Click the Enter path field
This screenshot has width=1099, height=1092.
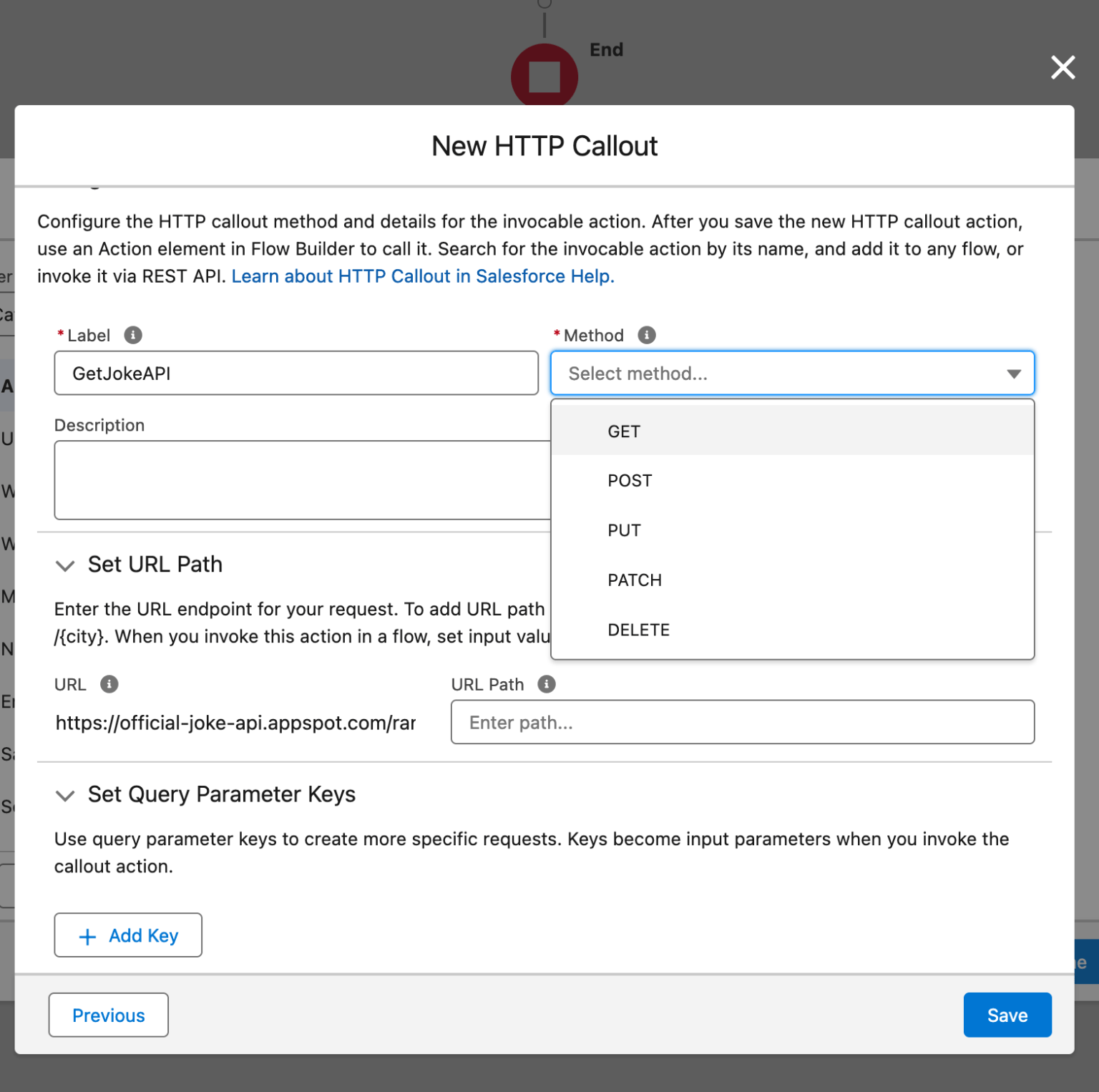(x=742, y=722)
